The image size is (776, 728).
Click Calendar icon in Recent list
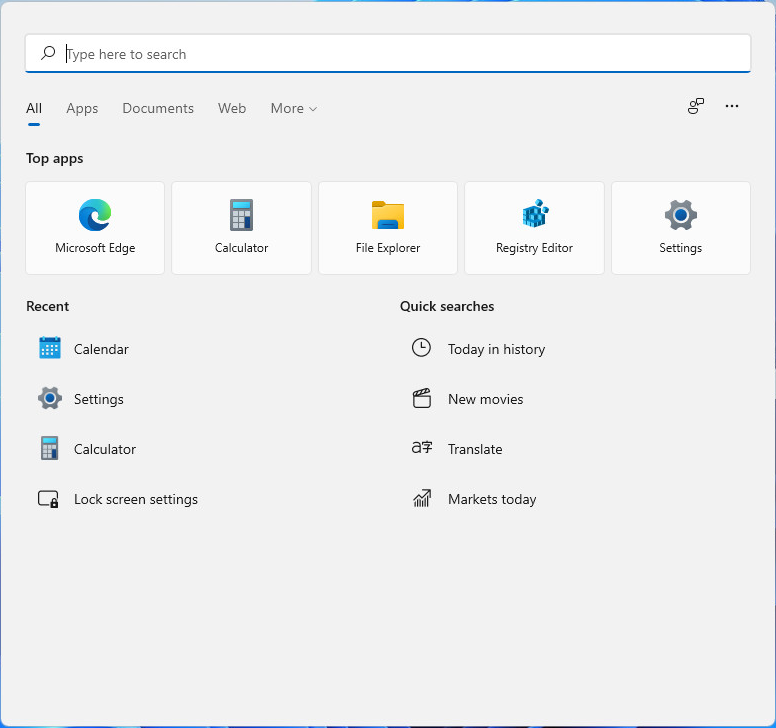click(x=50, y=348)
